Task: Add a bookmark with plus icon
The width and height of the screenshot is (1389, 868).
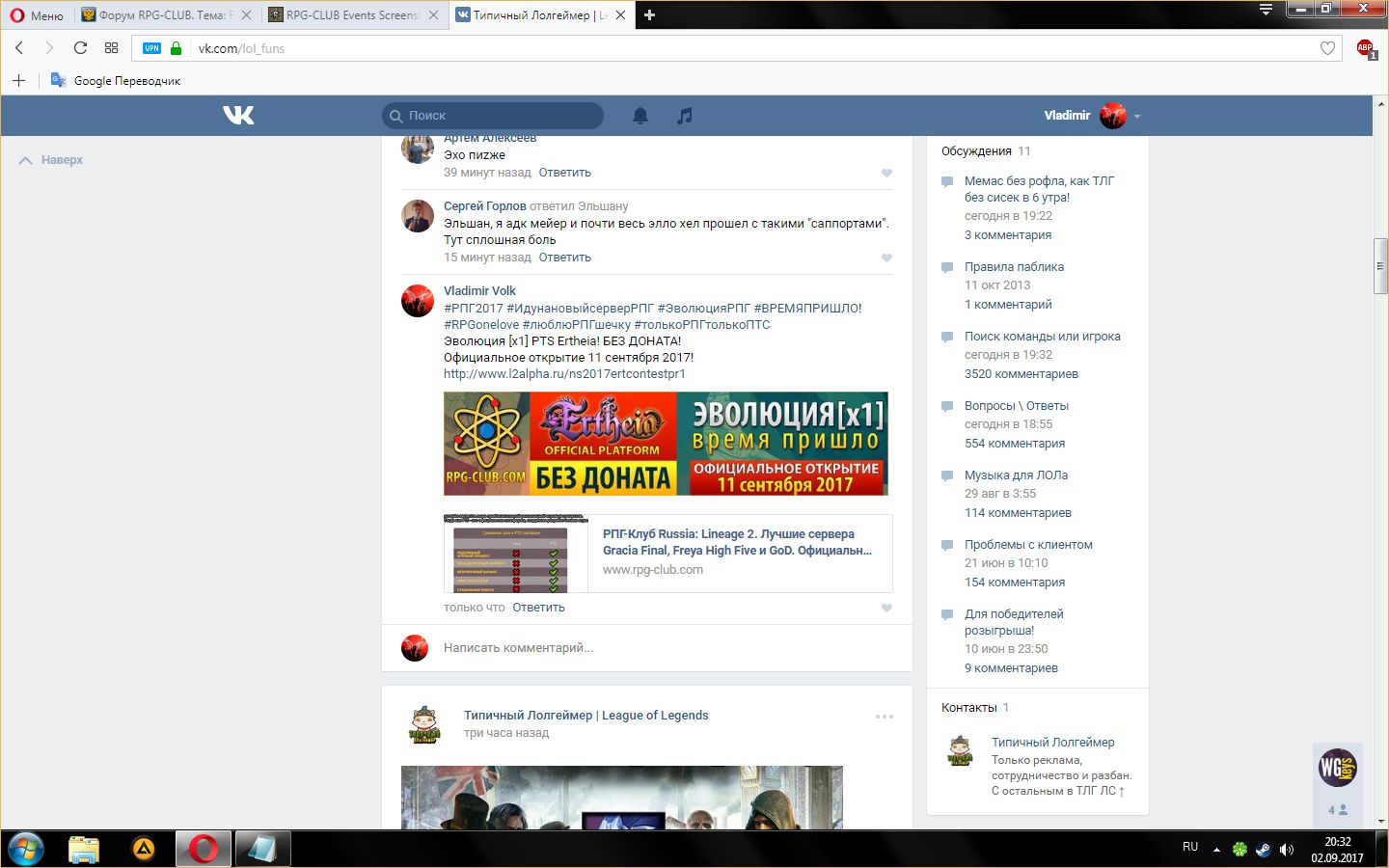Action: pos(18,81)
